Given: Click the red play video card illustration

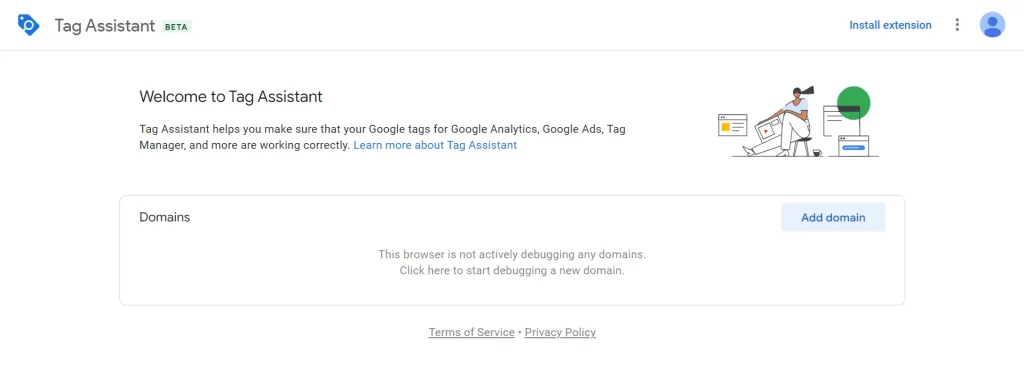Looking at the screenshot, I should tap(766, 131).
